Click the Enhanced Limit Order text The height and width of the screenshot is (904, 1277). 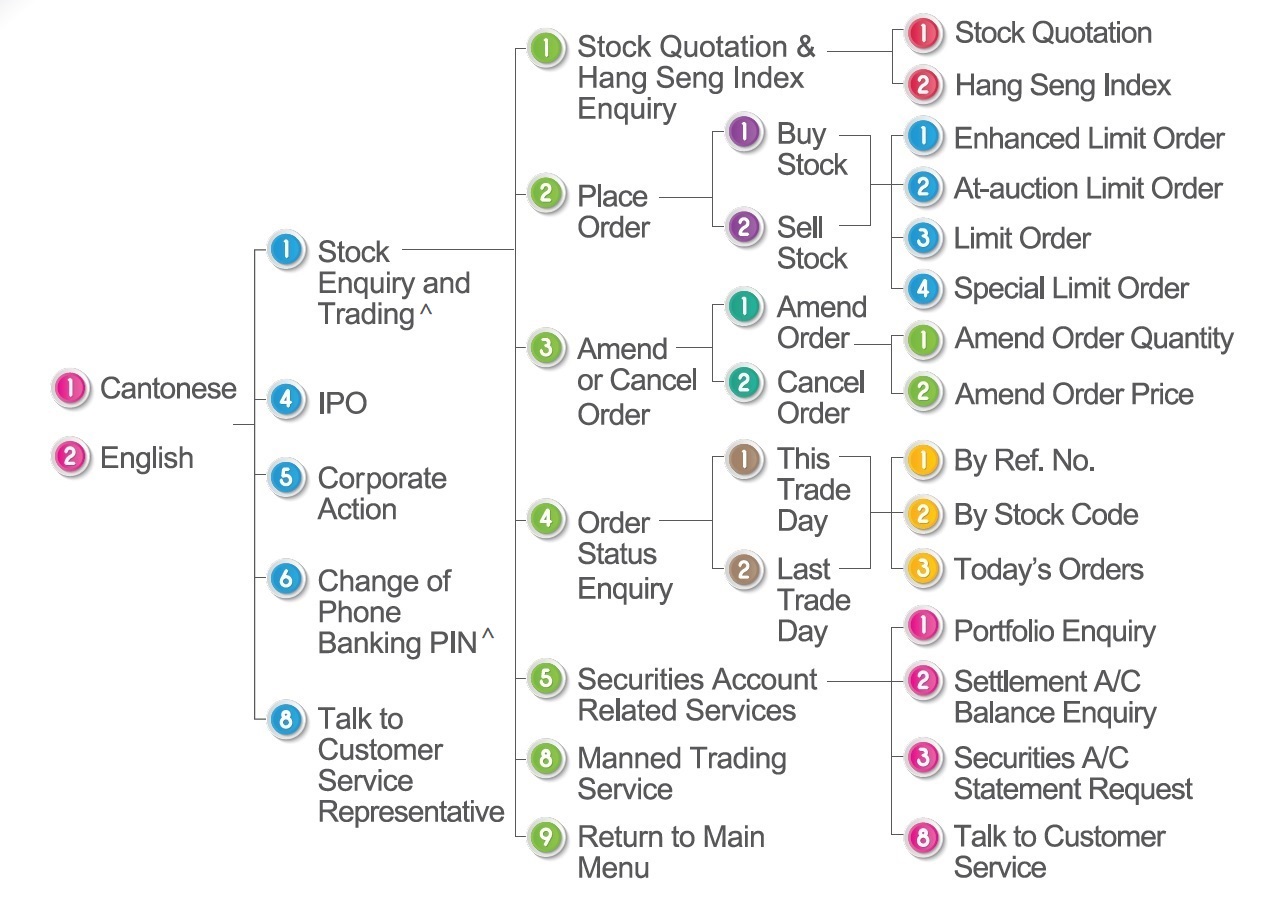tap(1089, 138)
